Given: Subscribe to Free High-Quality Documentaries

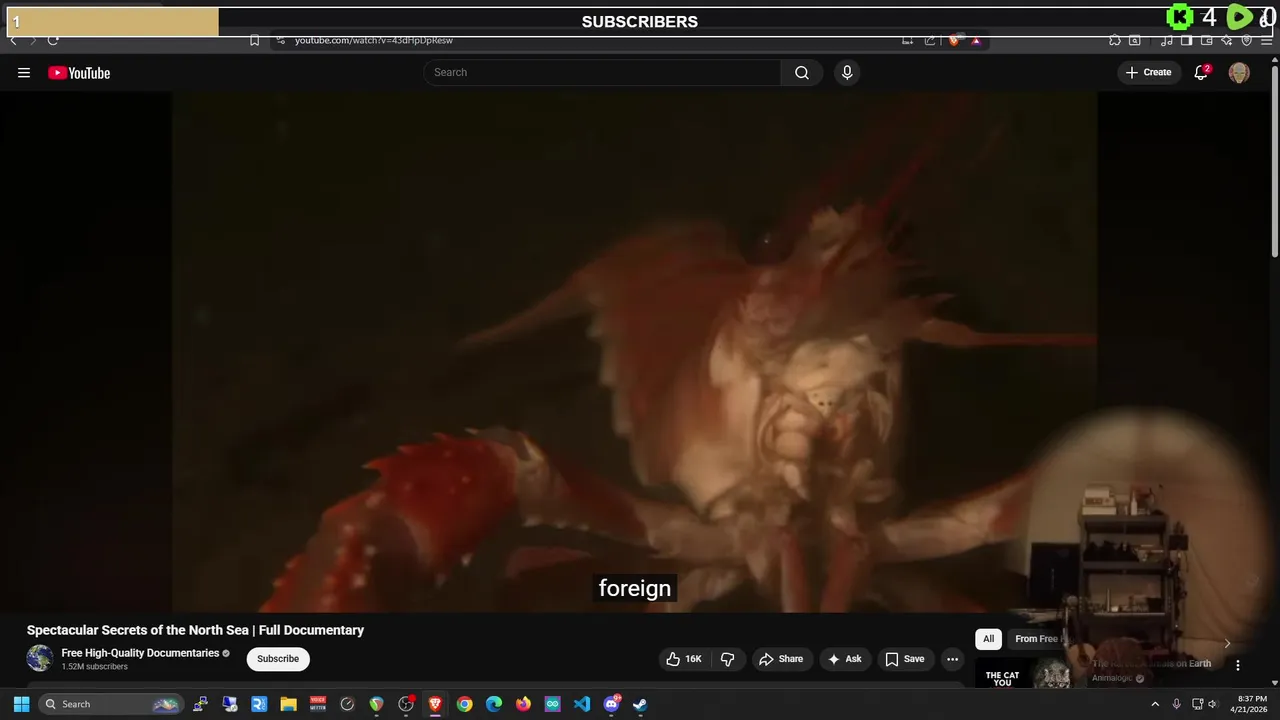Looking at the screenshot, I should (x=278, y=659).
